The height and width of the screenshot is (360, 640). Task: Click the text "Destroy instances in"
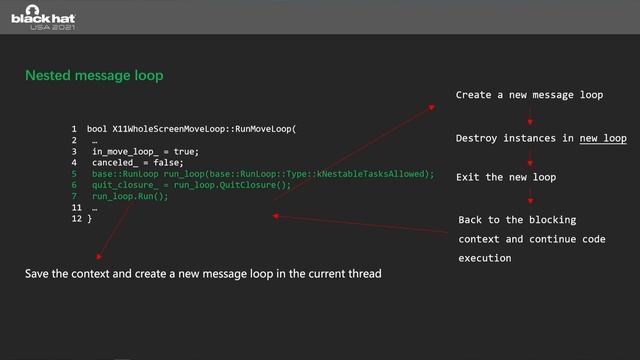coord(515,138)
